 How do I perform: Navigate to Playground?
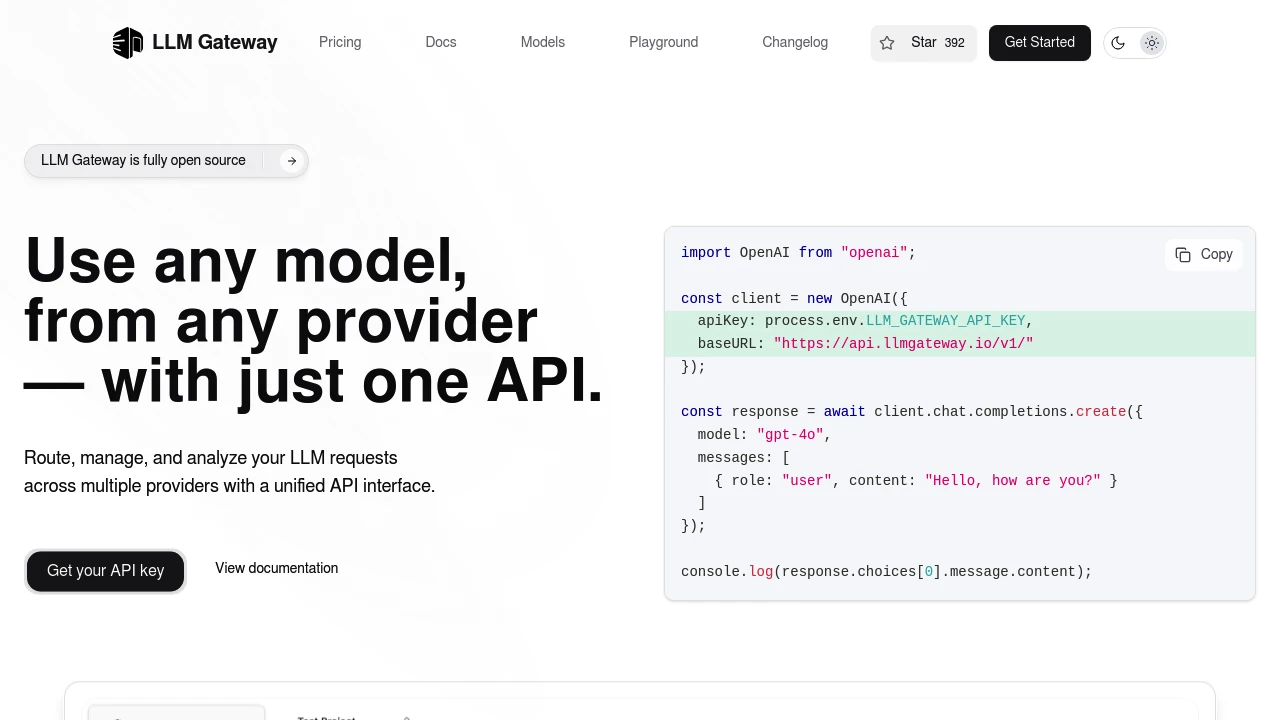pos(664,42)
